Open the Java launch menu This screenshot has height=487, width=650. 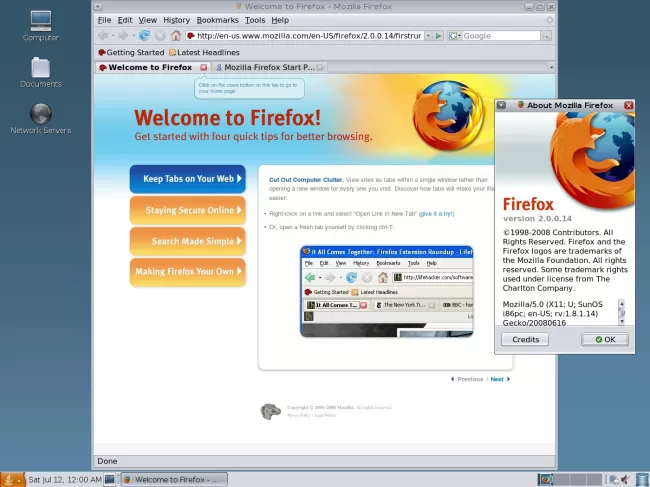(x=12, y=480)
